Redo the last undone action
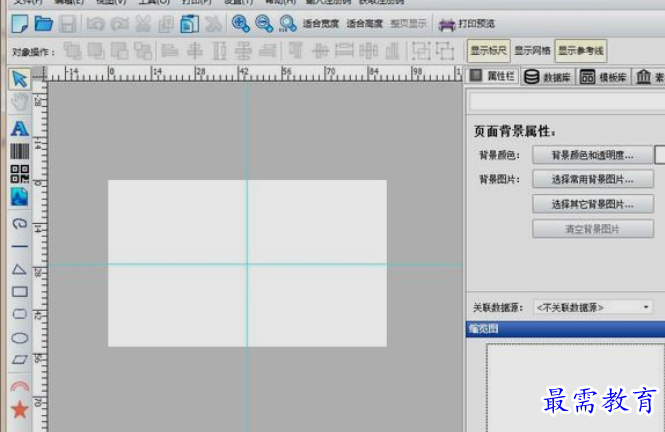 (120, 24)
